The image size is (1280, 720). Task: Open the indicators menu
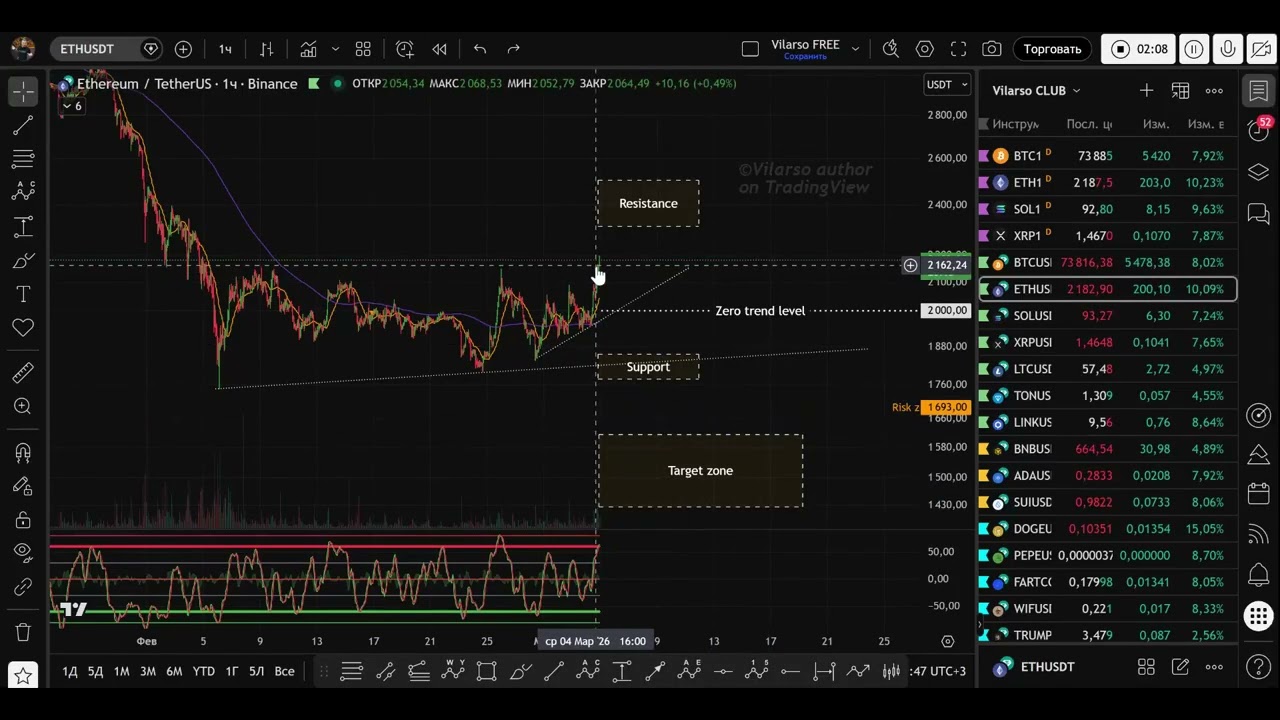pos(308,49)
